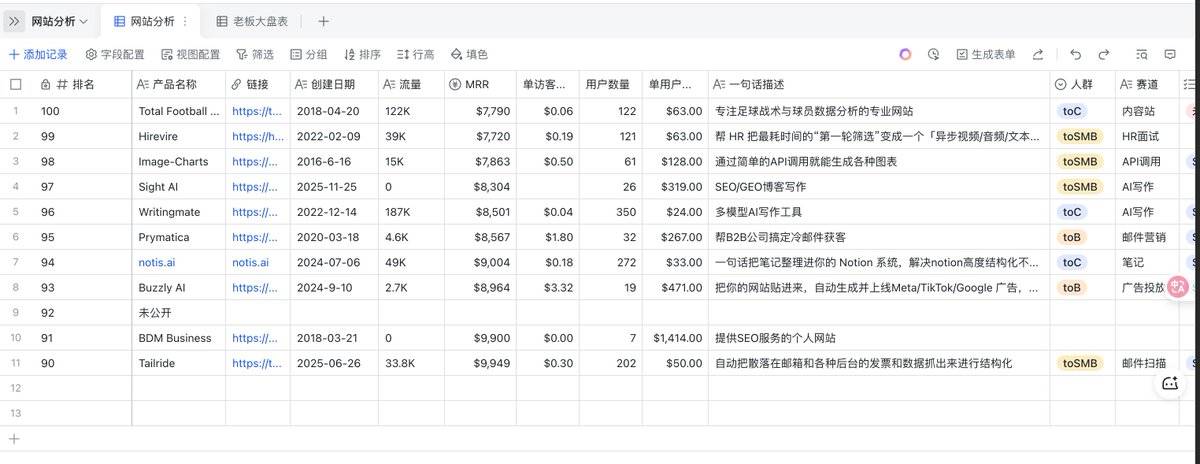
Task: Open the 网站分析 base name dropdown
Action: pyautogui.click(x=59, y=21)
